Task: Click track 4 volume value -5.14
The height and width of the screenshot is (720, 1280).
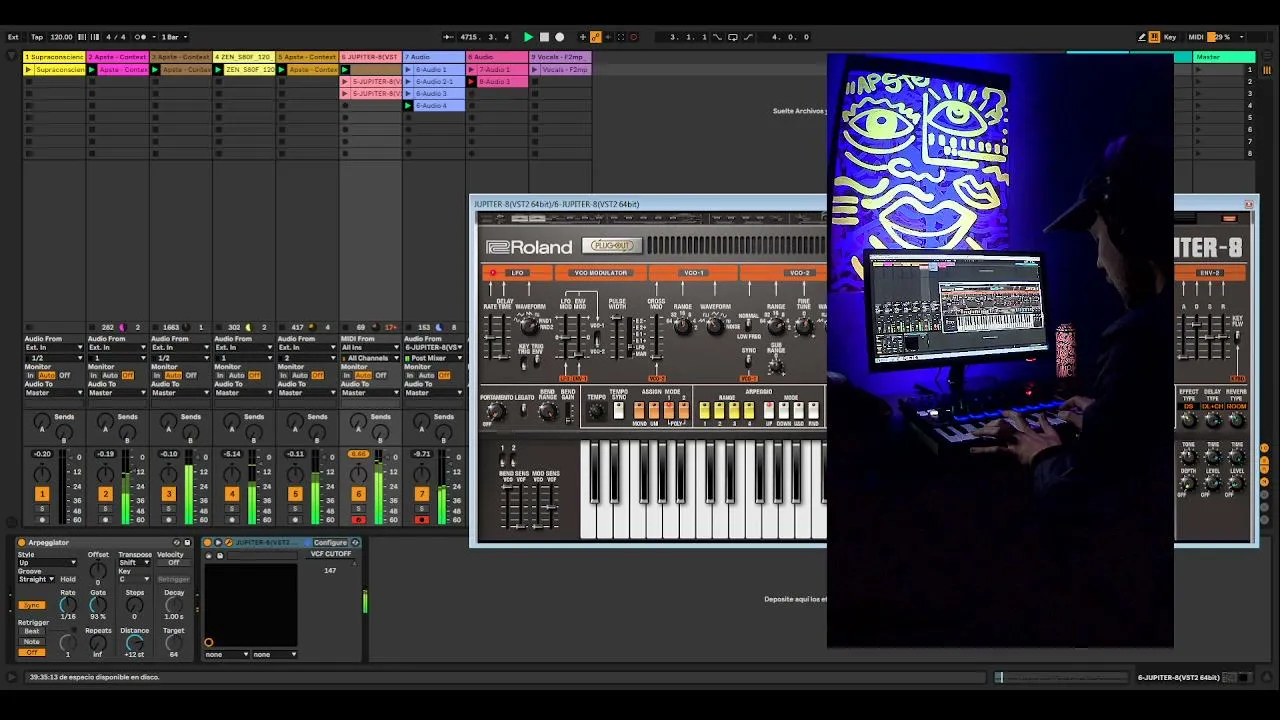Action: (232, 454)
